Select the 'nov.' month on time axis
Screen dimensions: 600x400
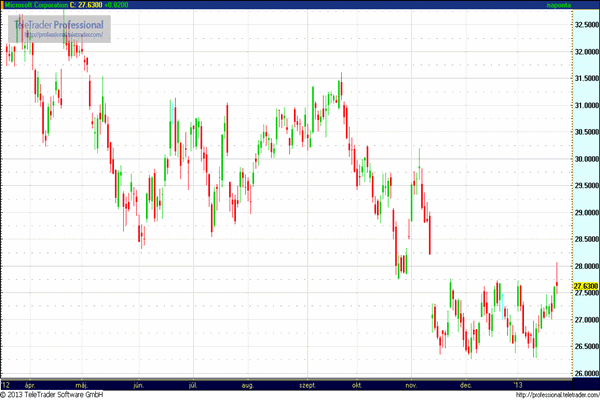(x=411, y=383)
